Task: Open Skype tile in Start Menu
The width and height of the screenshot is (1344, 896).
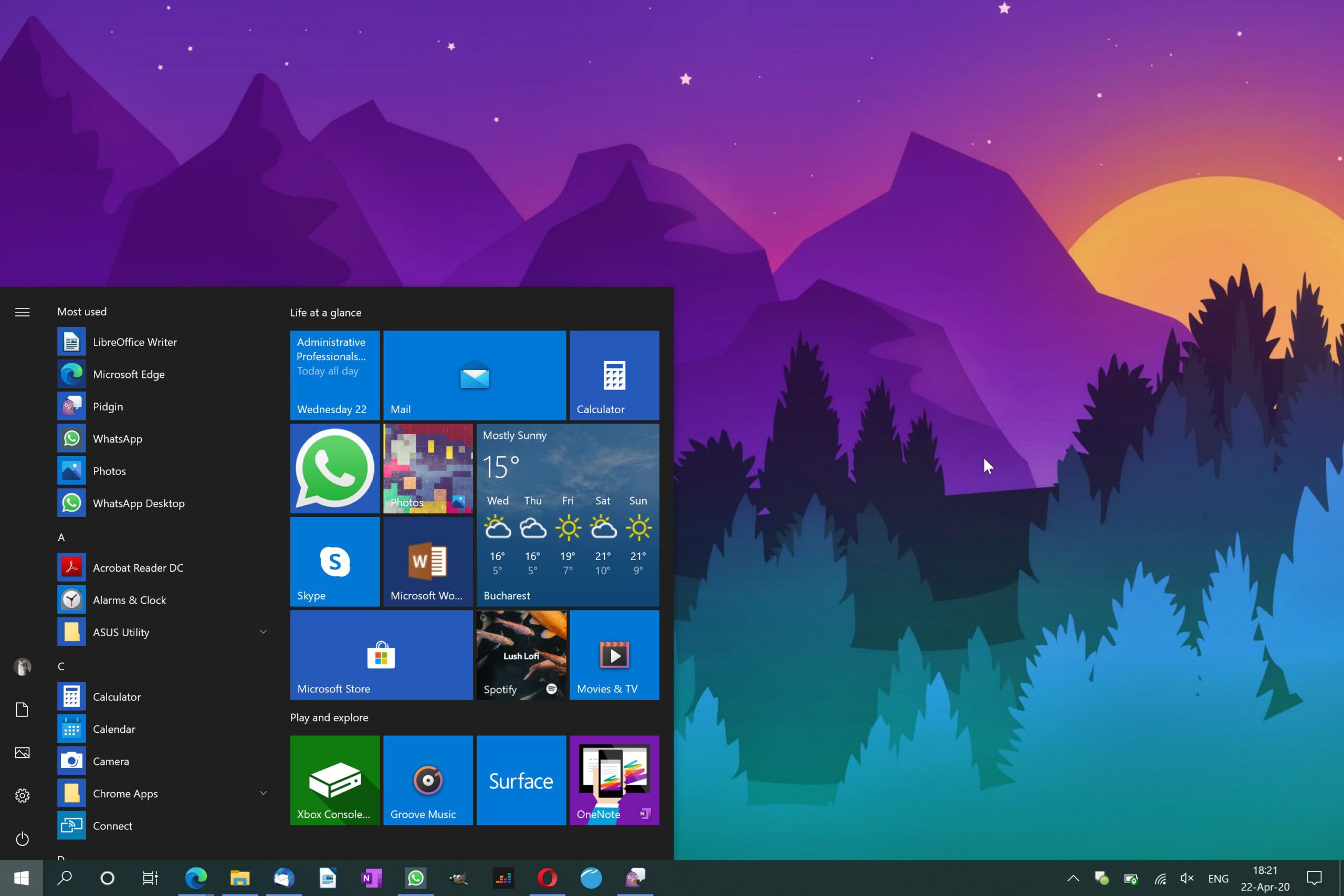Action: click(x=334, y=561)
